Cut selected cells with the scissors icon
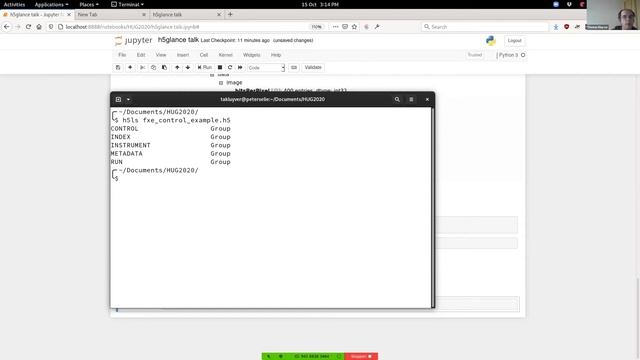 coord(142,67)
